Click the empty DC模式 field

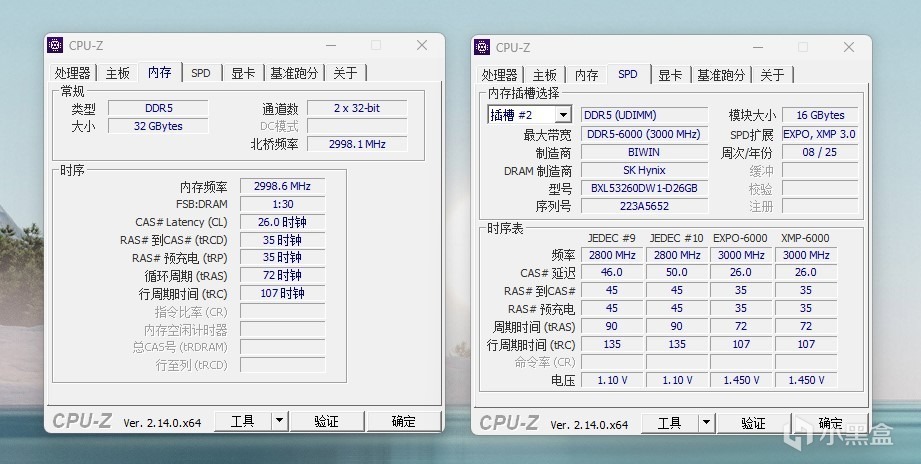(x=357, y=126)
